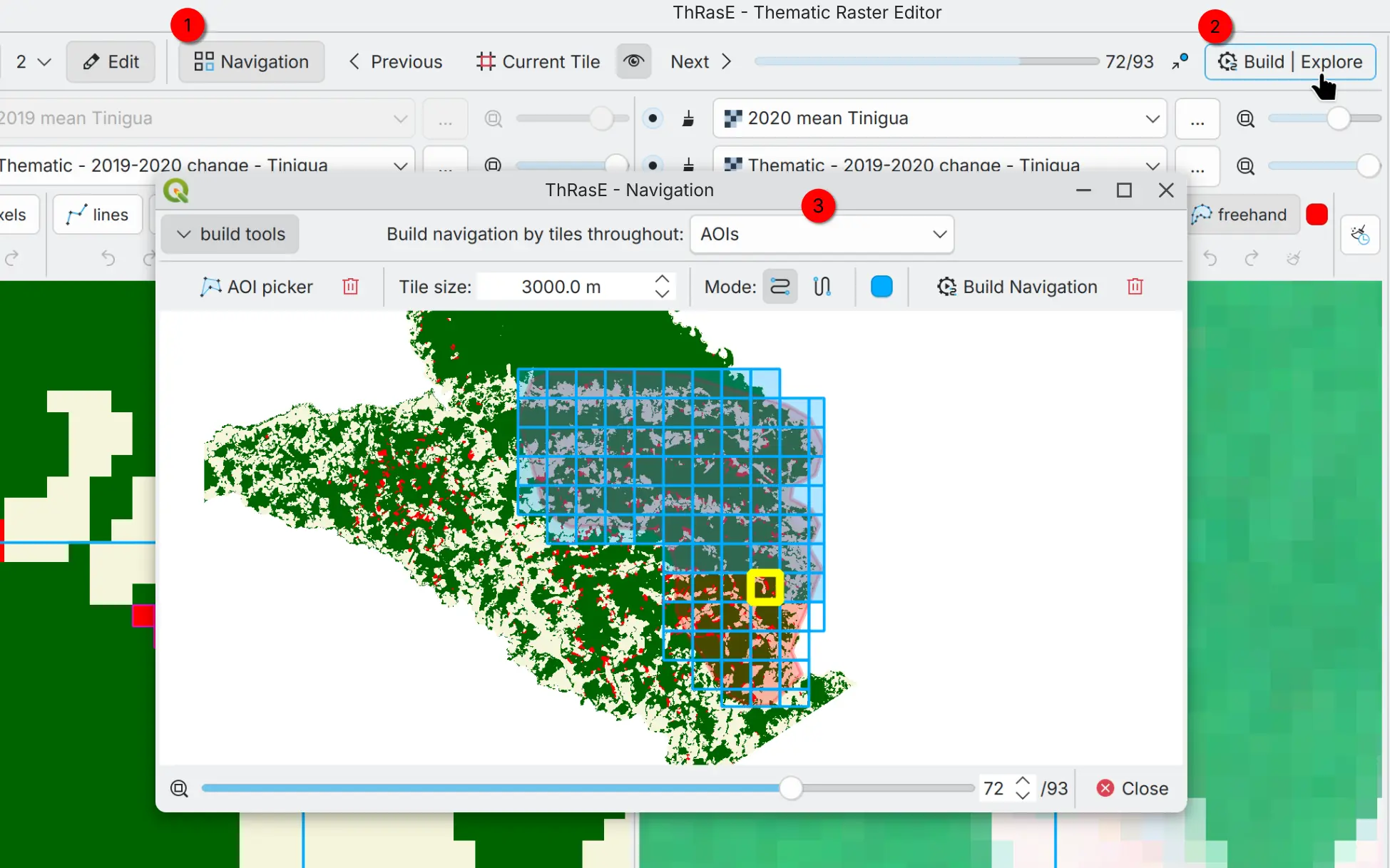This screenshot has width=1390, height=868.
Task: Collapse the build tools expander
Action: pyautogui.click(x=230, y=234)
